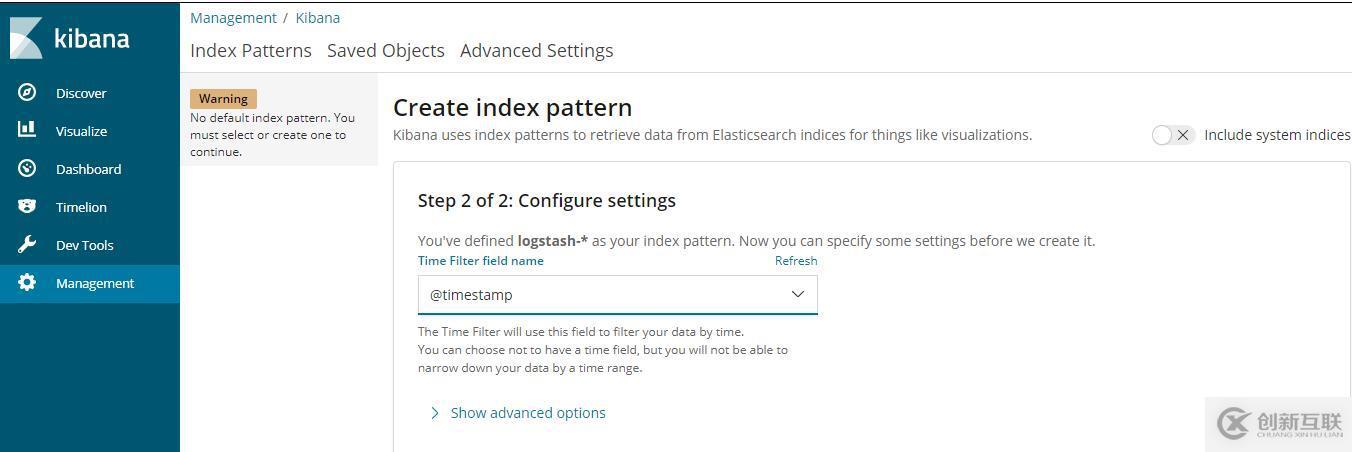Toggle the Include system indices switch
Image resolution: width=1352 pixels, height=452 pixels.
tap(1172, 135)
